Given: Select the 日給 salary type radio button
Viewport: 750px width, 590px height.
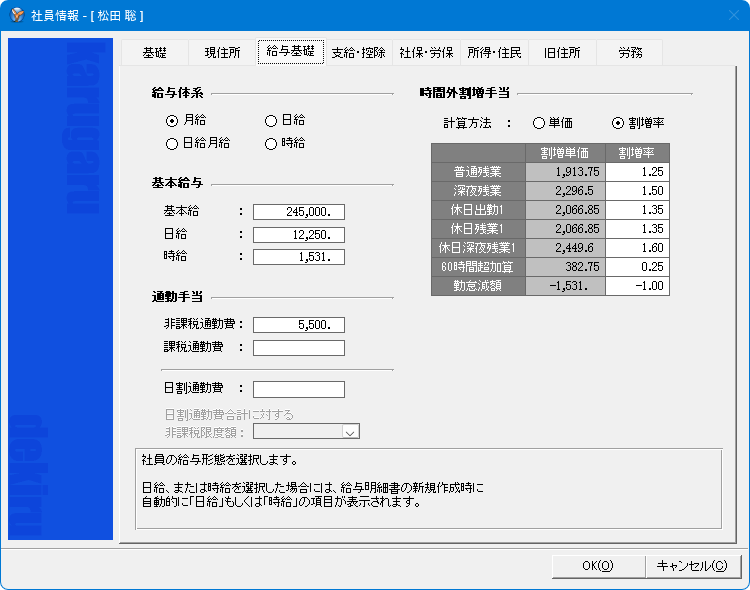Looking at the screenshot, I should coord(271,121).
